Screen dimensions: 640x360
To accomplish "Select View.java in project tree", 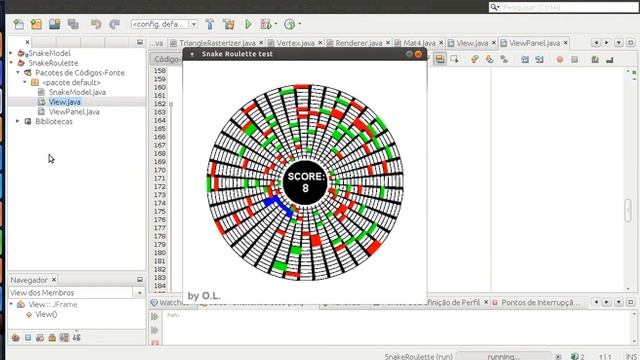I will 64,102.
